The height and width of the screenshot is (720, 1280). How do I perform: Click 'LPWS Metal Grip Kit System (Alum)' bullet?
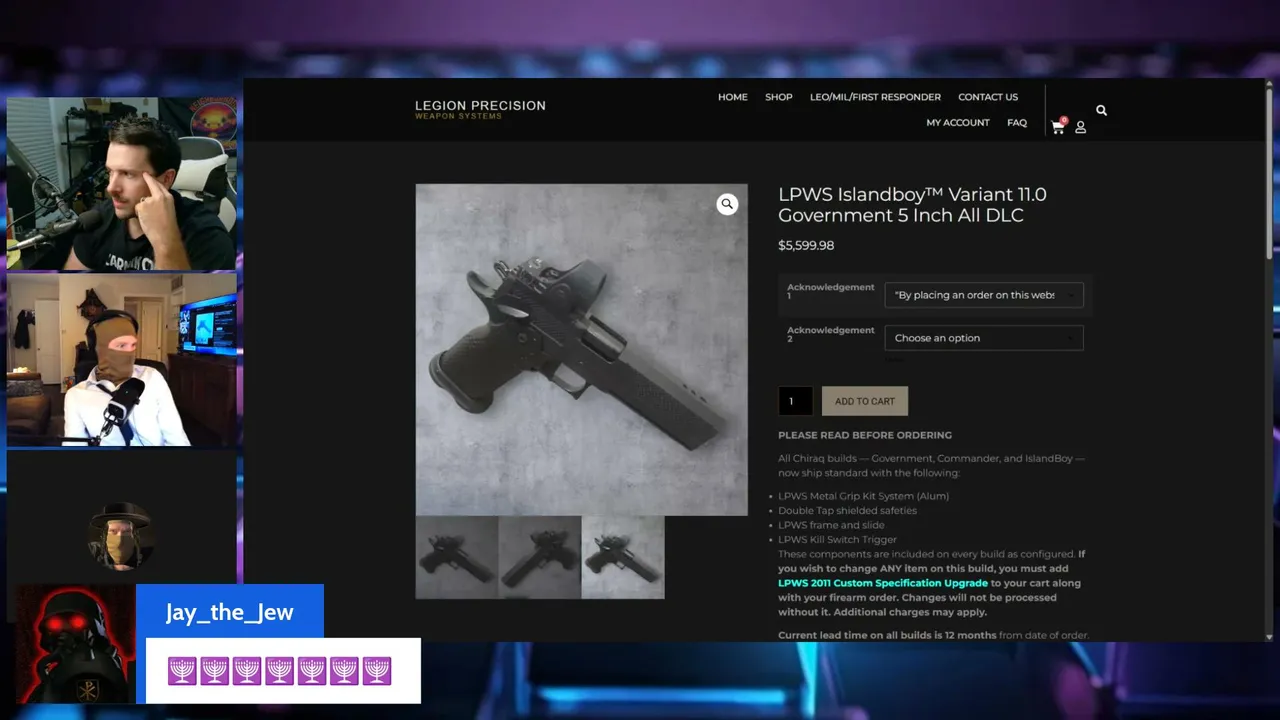[864, 496]
